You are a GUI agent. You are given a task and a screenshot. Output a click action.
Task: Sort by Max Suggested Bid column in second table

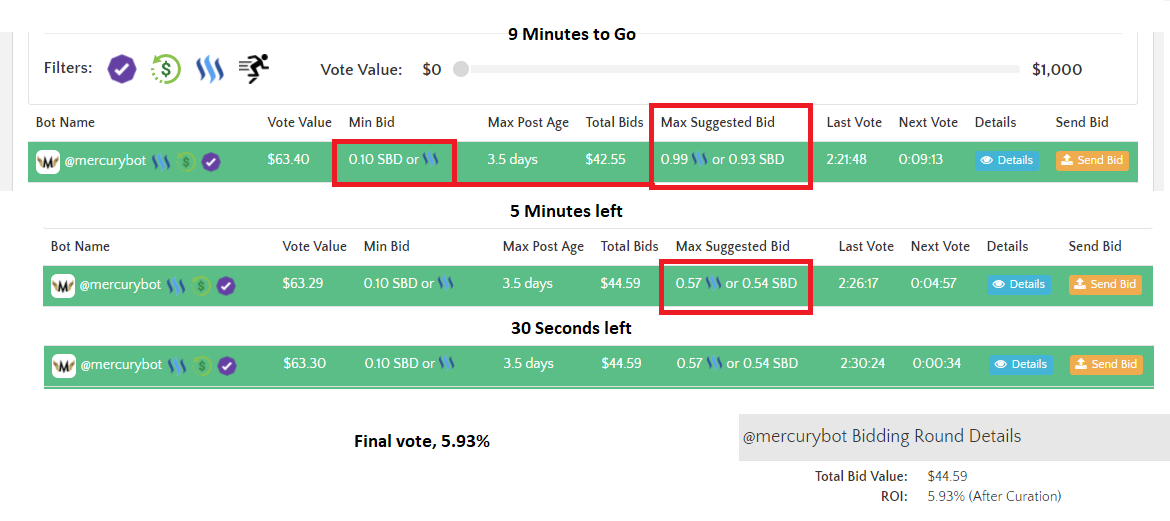click(733, 246)
